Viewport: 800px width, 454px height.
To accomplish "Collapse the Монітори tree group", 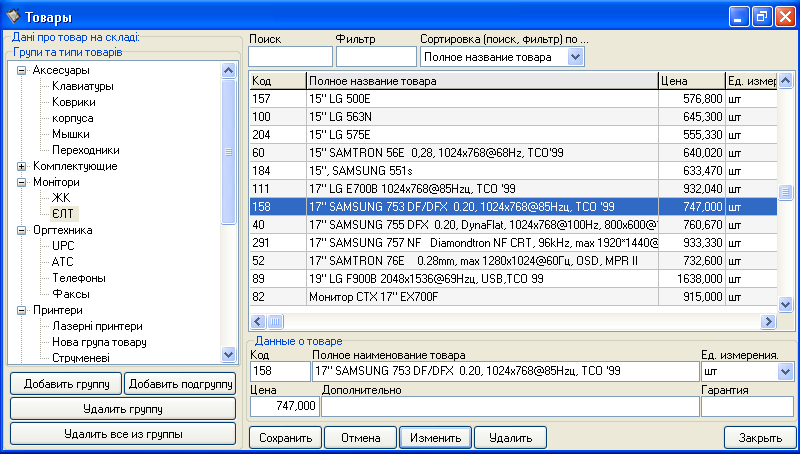I will pyautogui.click(x=22, y=183).
